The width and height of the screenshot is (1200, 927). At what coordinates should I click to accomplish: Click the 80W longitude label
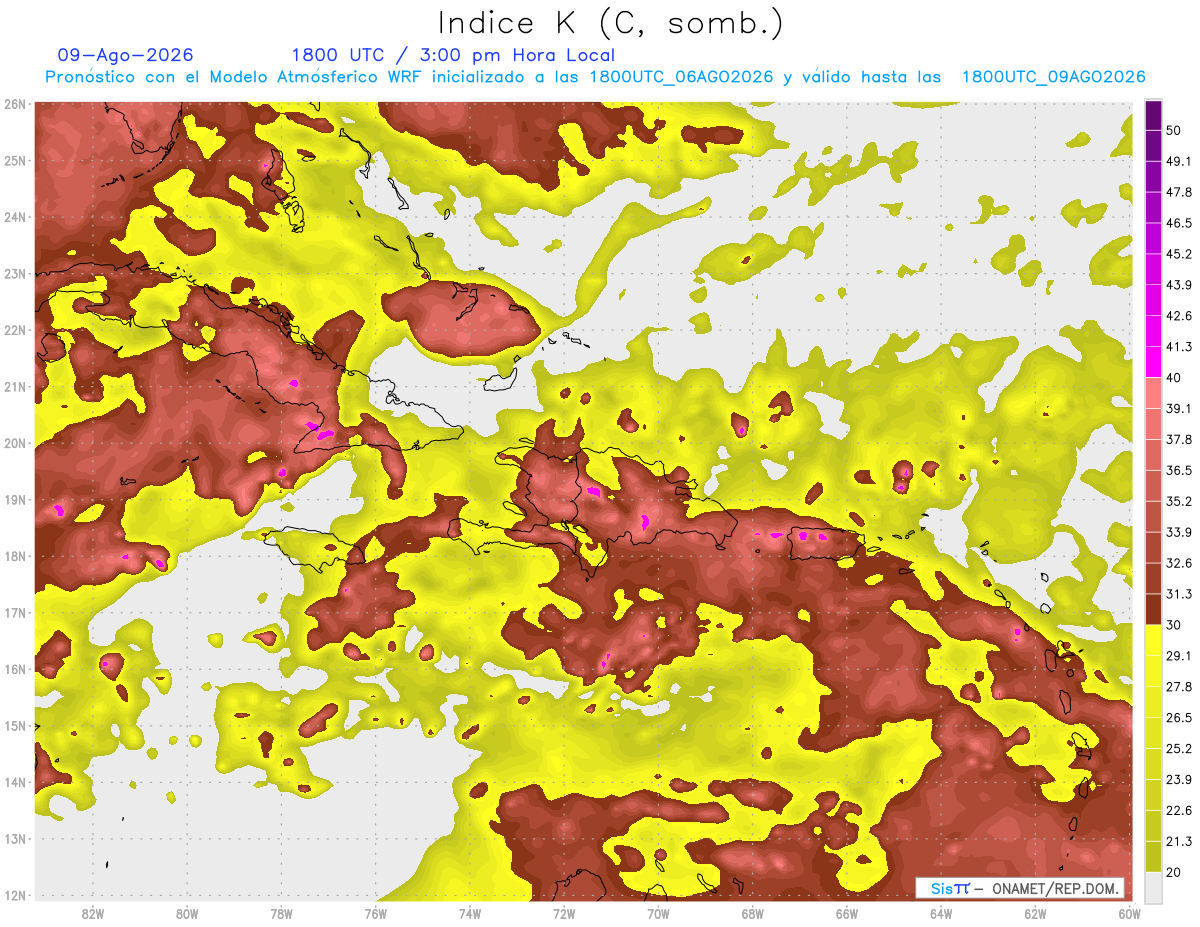pyautogui.click(x=187, y=914)
